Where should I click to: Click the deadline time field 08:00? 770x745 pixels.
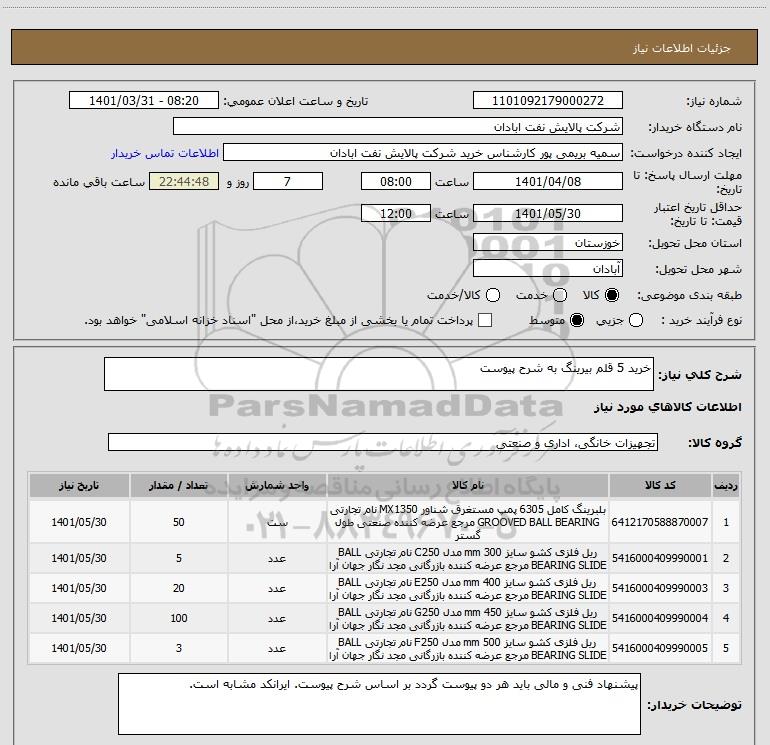click(396, 181)
